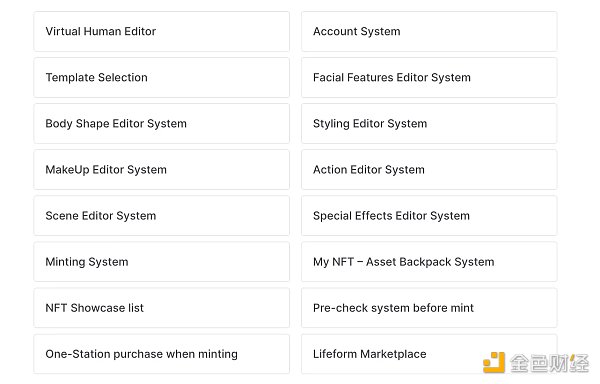
Task: Open One-Station purchase when minting
Action: tap(161, 354)
